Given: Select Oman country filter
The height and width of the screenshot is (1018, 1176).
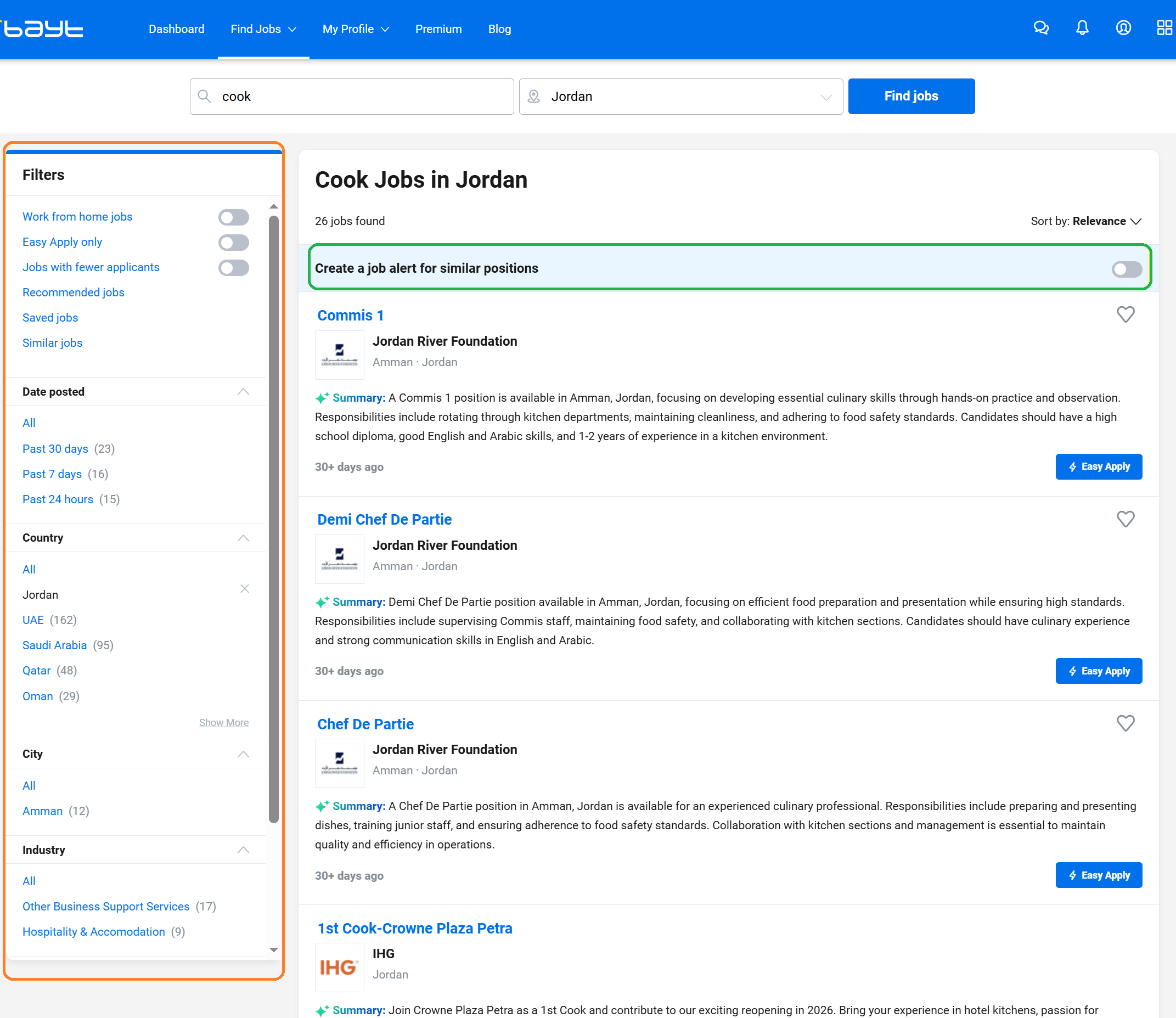Looking at the screenshot, I should pyautogui.click(x=37, y=696).
